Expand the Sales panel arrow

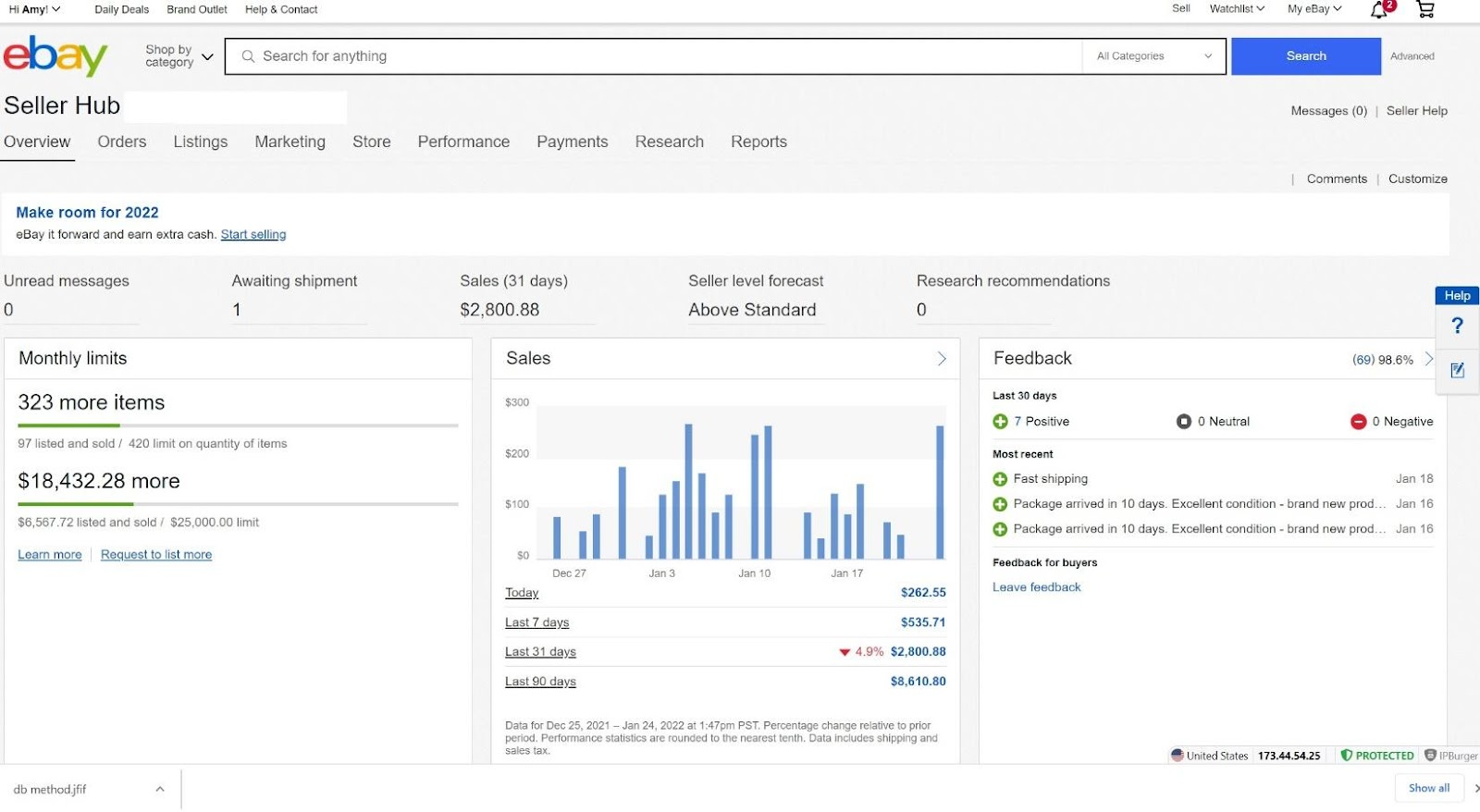click(942, 359)
